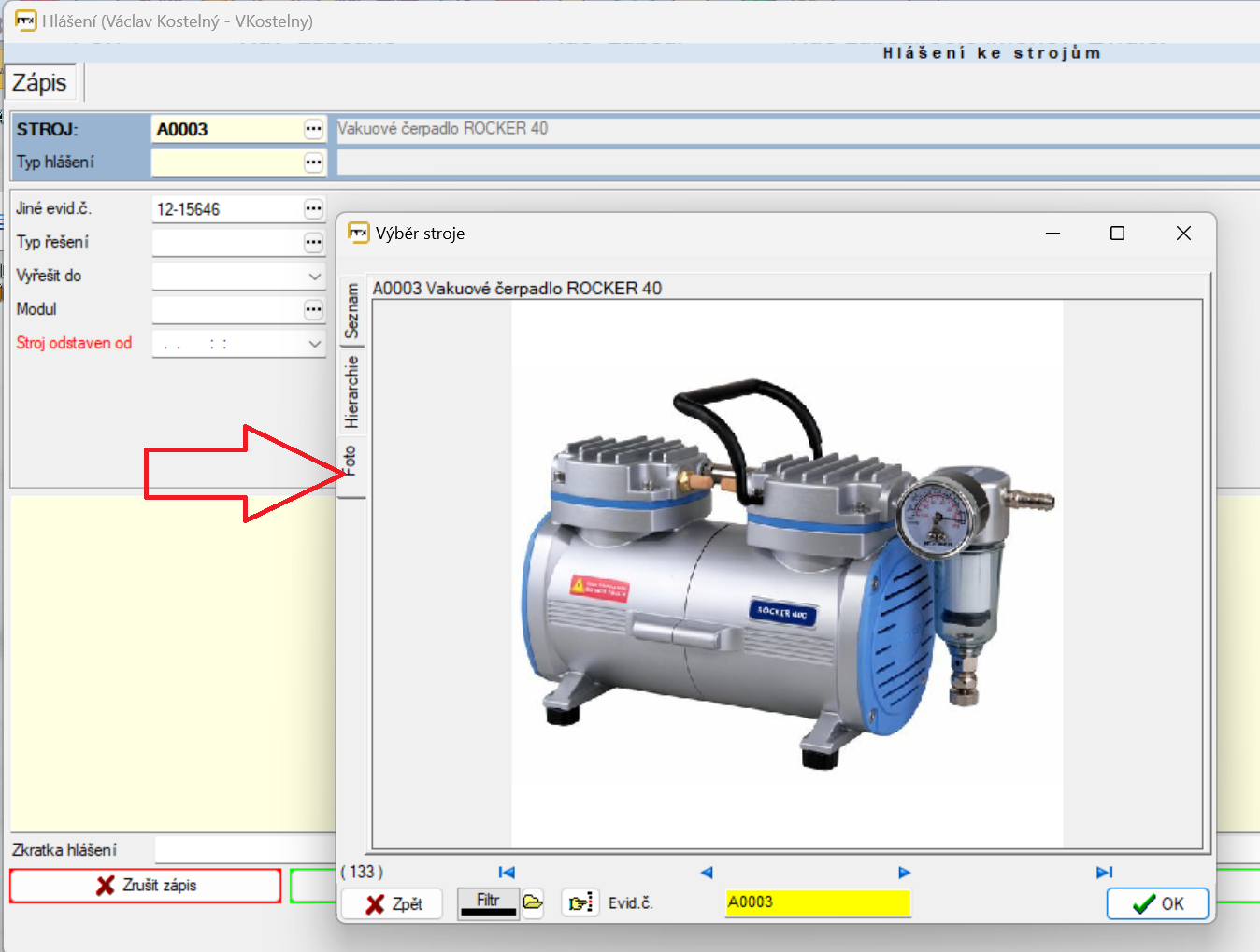1260x952 pixels.
Task: Click the Vakuové čerpadlo ROCKER 40 description field
Action: 798,130
